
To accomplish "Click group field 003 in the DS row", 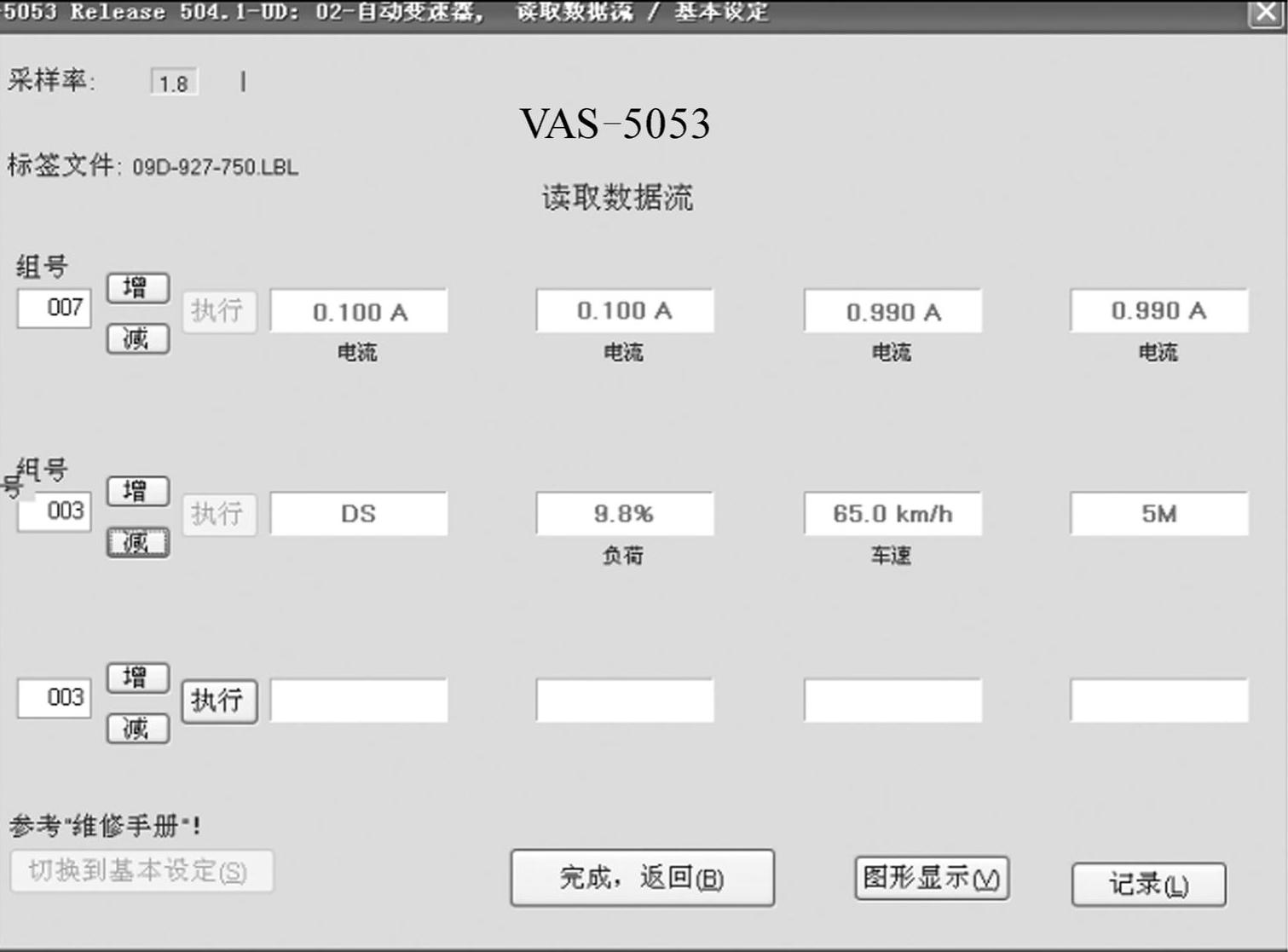I will pyautogui.click(x=55, y=511).
